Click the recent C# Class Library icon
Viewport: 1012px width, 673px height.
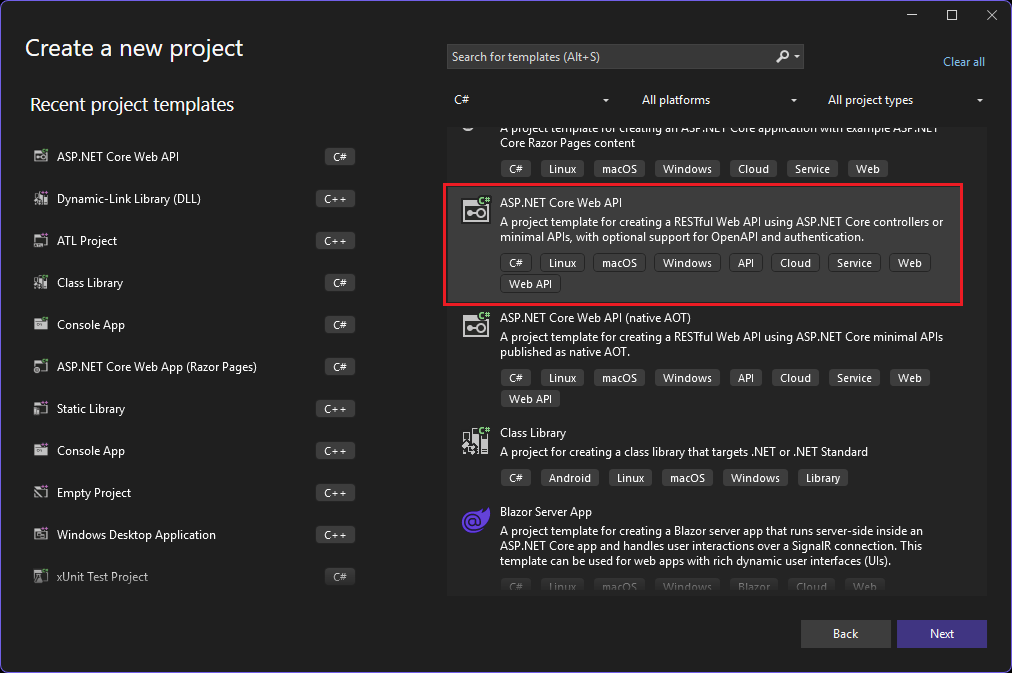coord(41,282)
